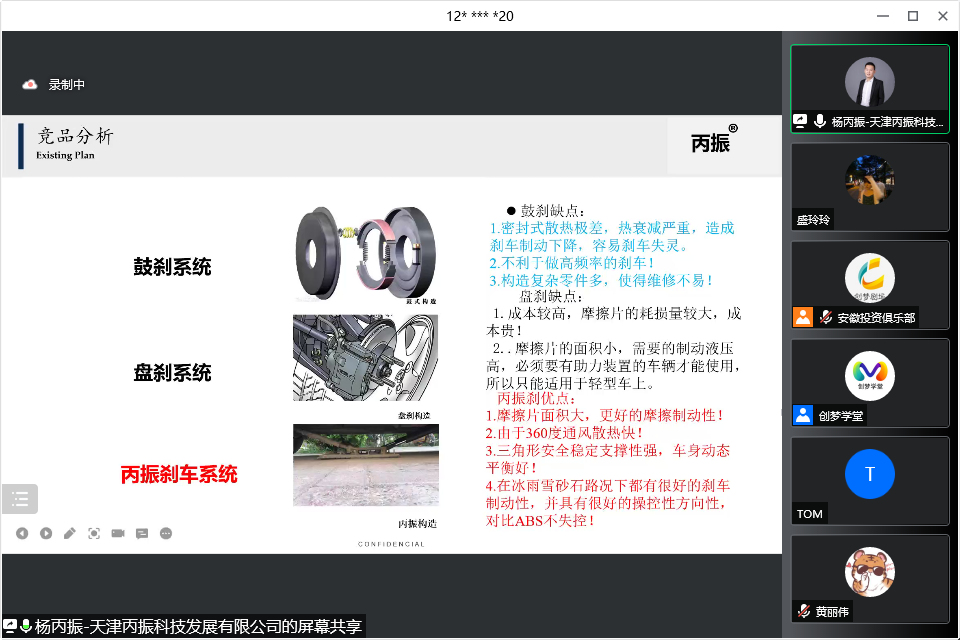Click the TOM name label
The image size is (960, 640).
pyautogui.click(x=809, y=514)
